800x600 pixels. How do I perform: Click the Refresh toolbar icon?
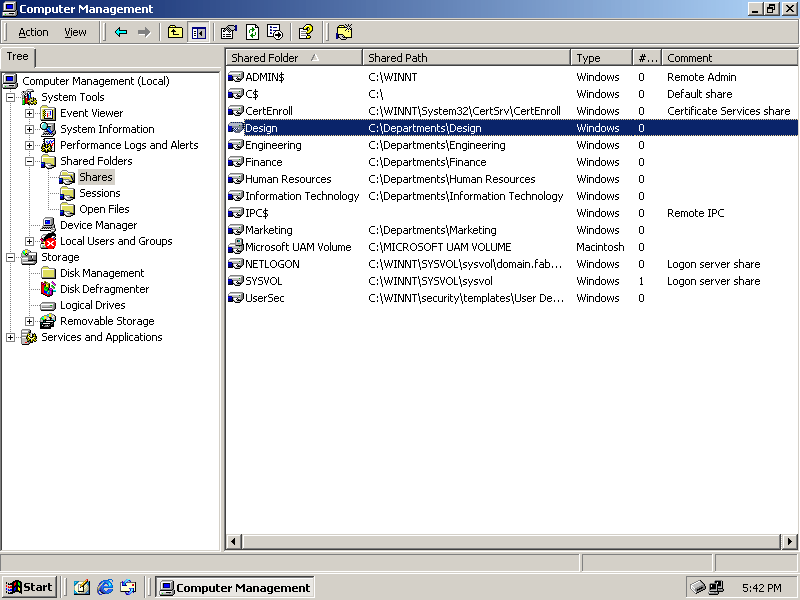tap(252, 32)
